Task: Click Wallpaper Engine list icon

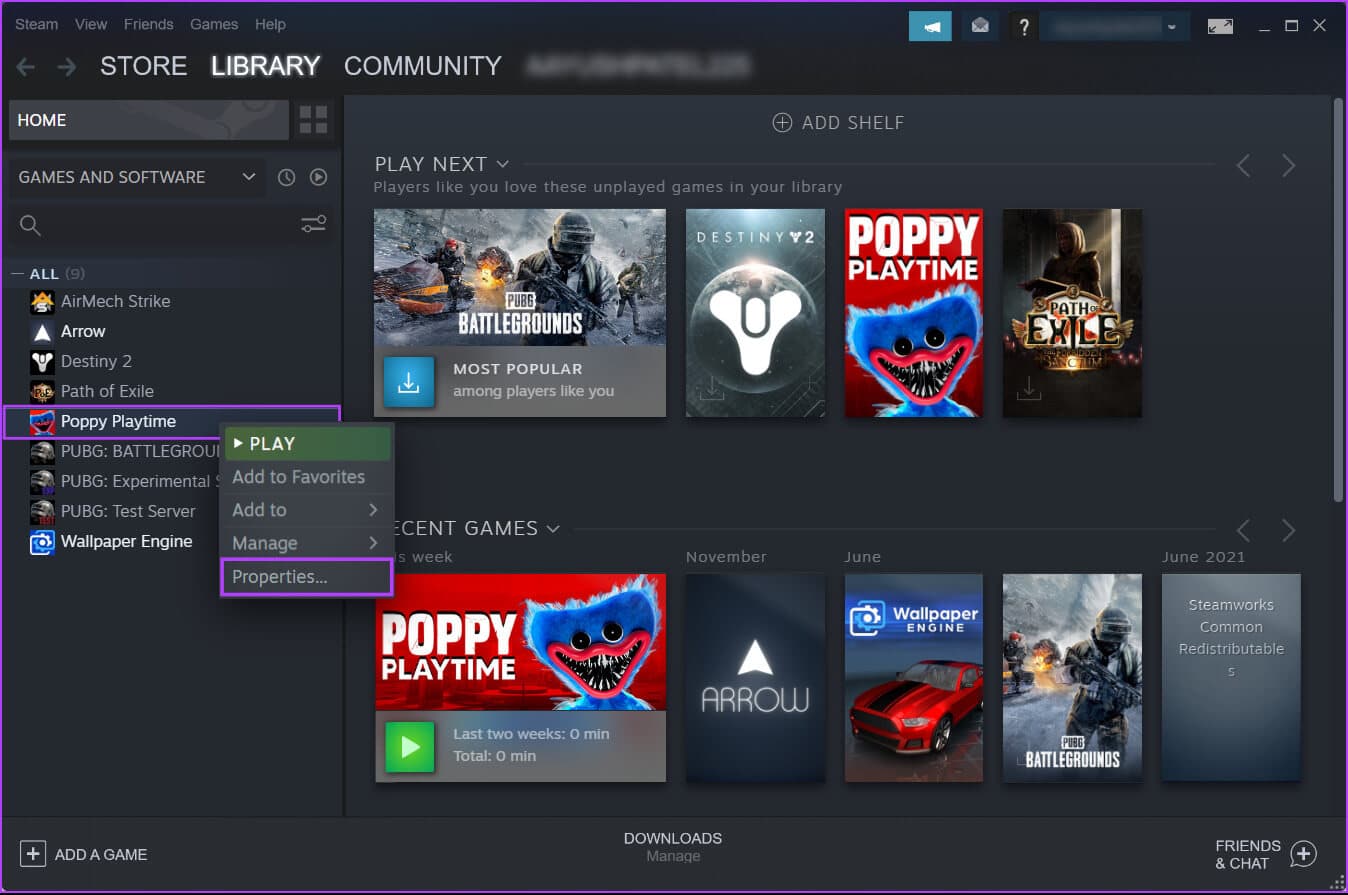Action: (x=42, y=541)
